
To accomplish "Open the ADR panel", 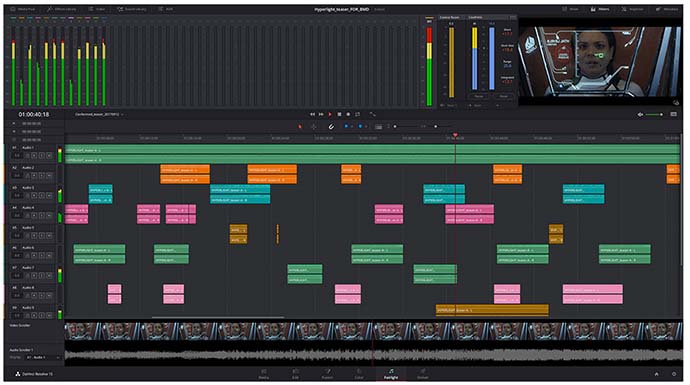I will 166,9.
